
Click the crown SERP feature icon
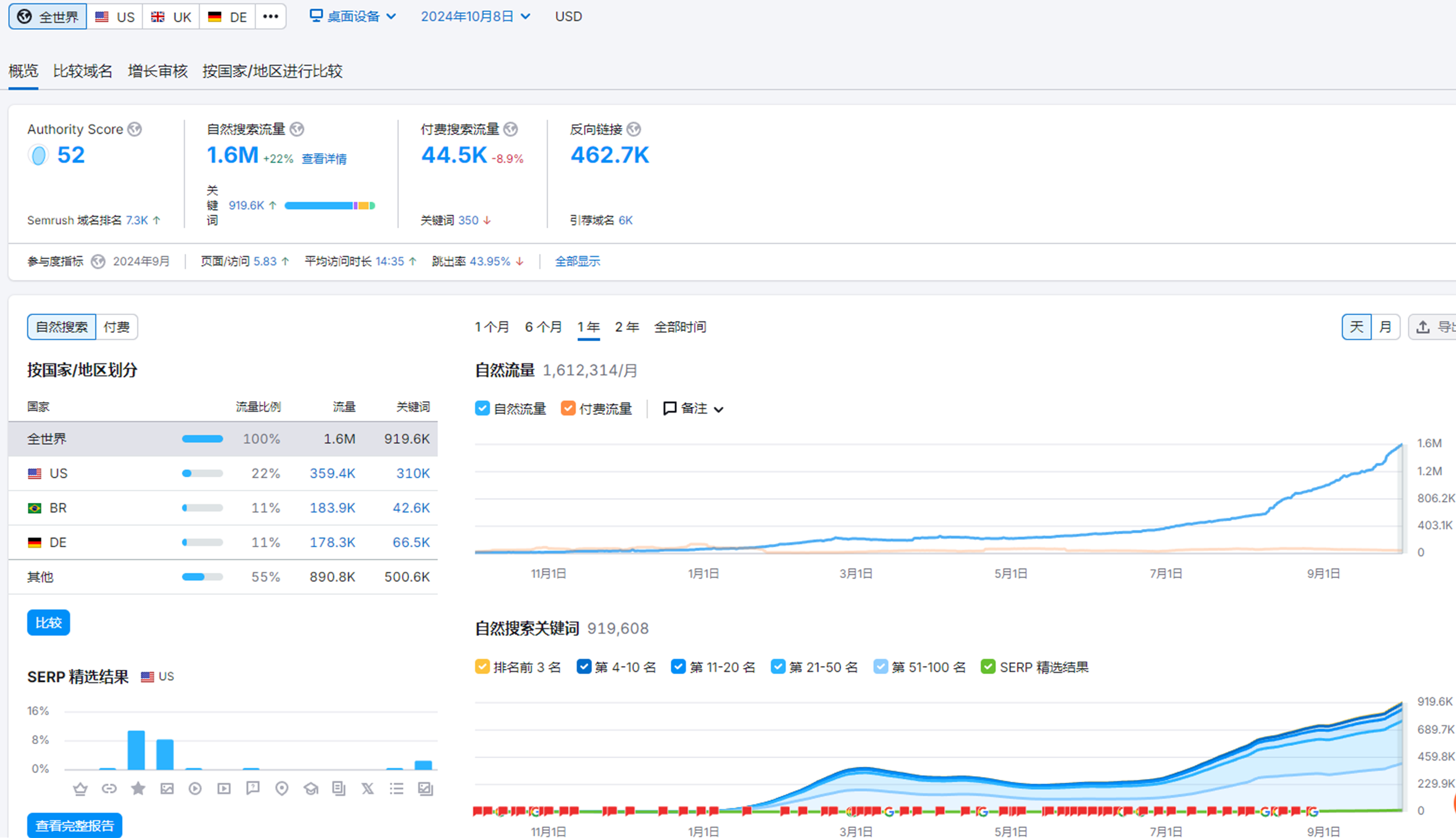click(x=80, y=789)
